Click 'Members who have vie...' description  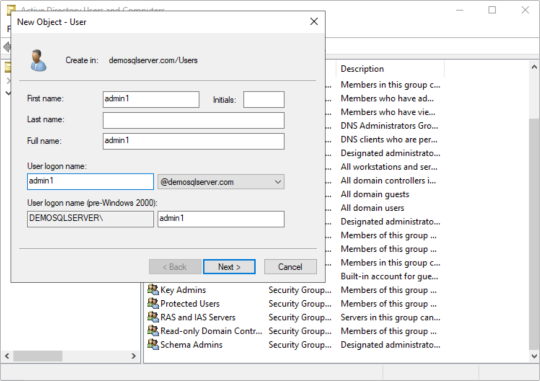click(388, 112)
